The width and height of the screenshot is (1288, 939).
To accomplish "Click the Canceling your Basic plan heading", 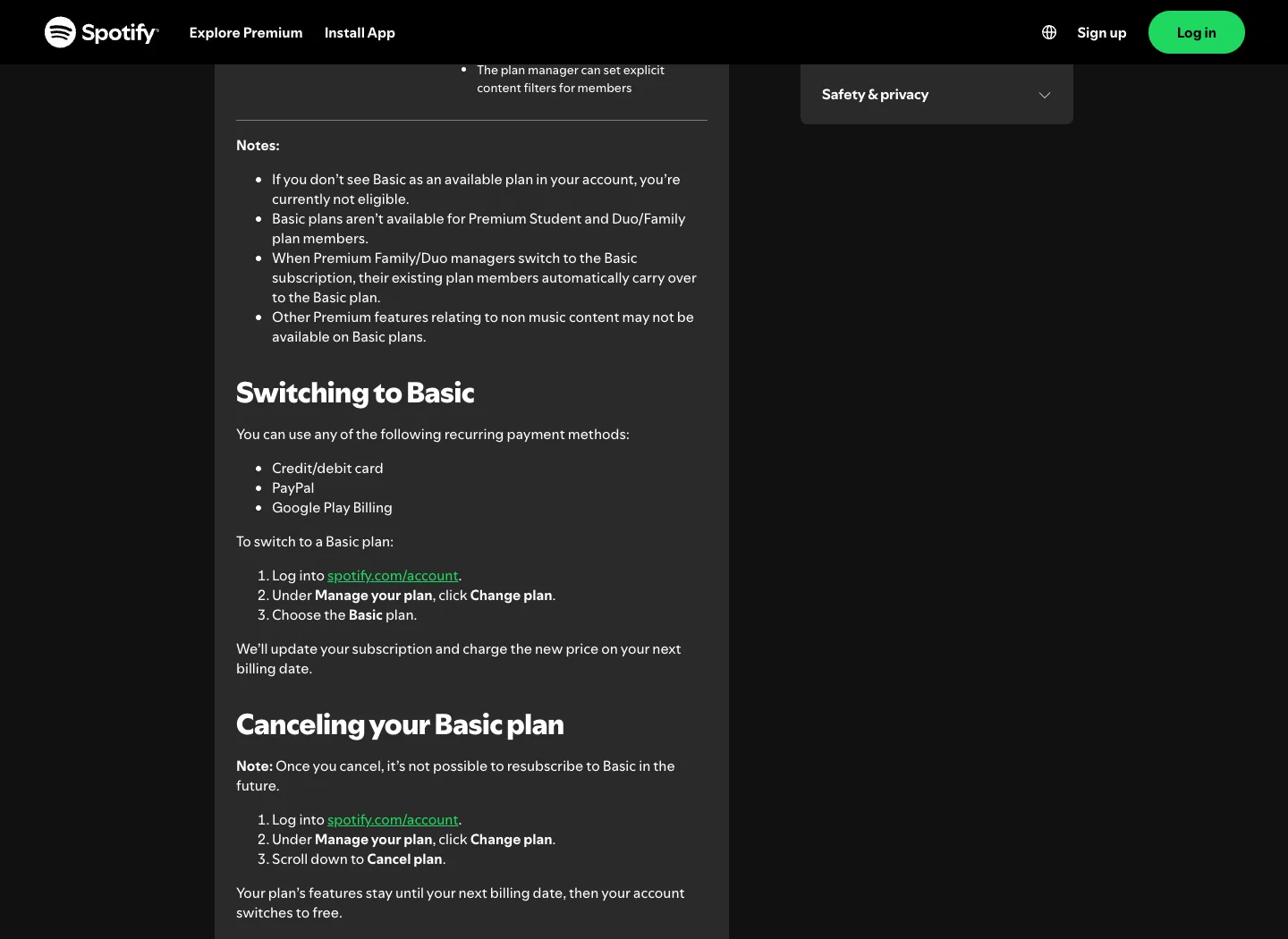I will pos(400,724).
